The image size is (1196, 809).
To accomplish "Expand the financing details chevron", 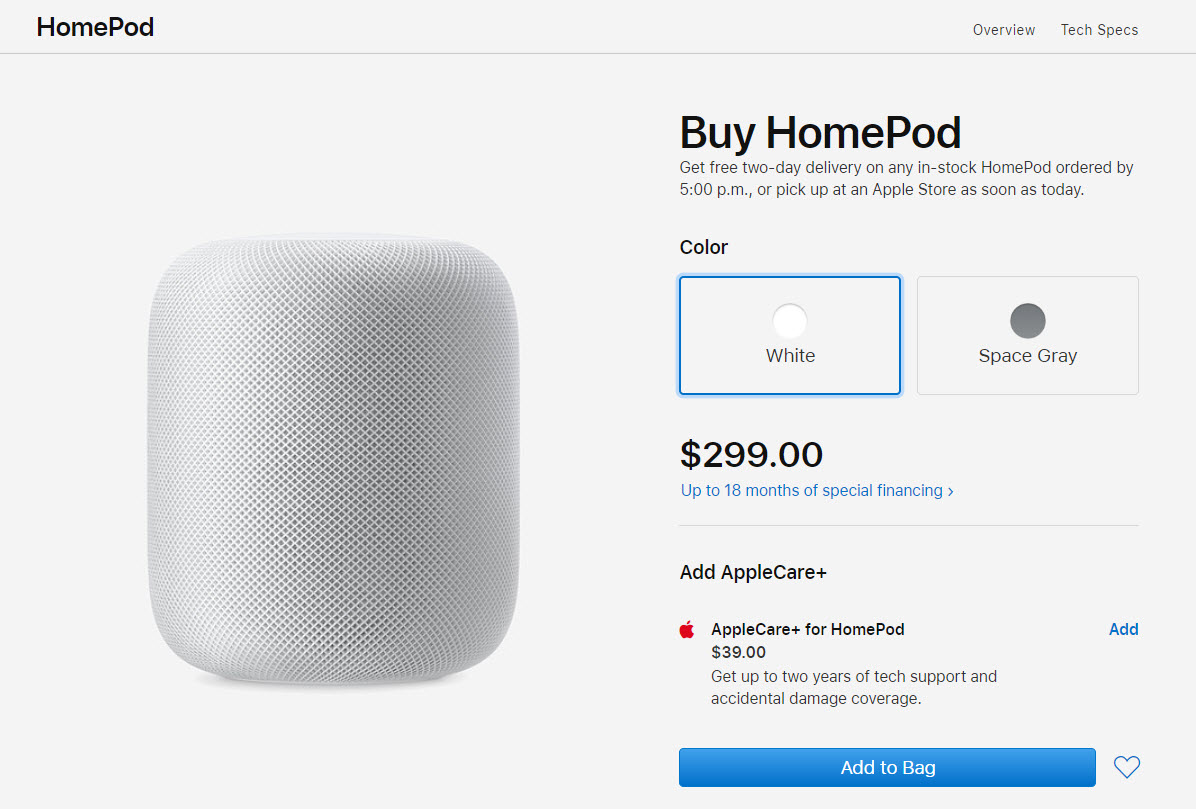I will tap(951, 490).
